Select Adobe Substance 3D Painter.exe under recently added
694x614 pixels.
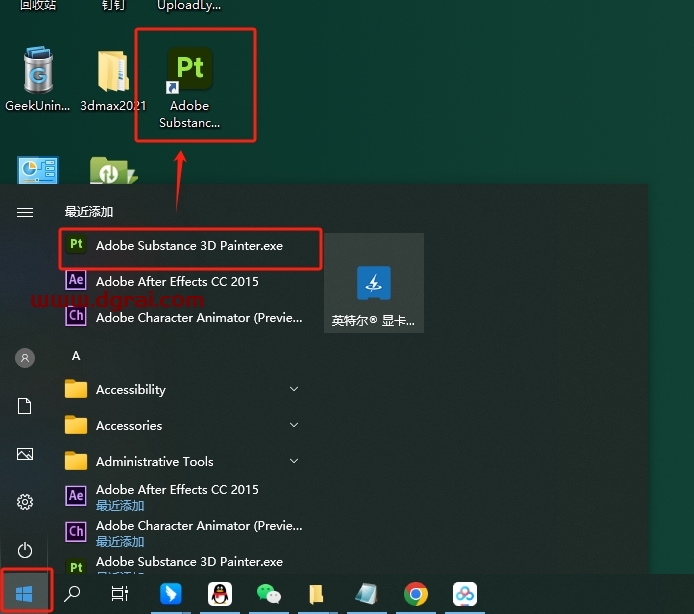pos(189,246)
